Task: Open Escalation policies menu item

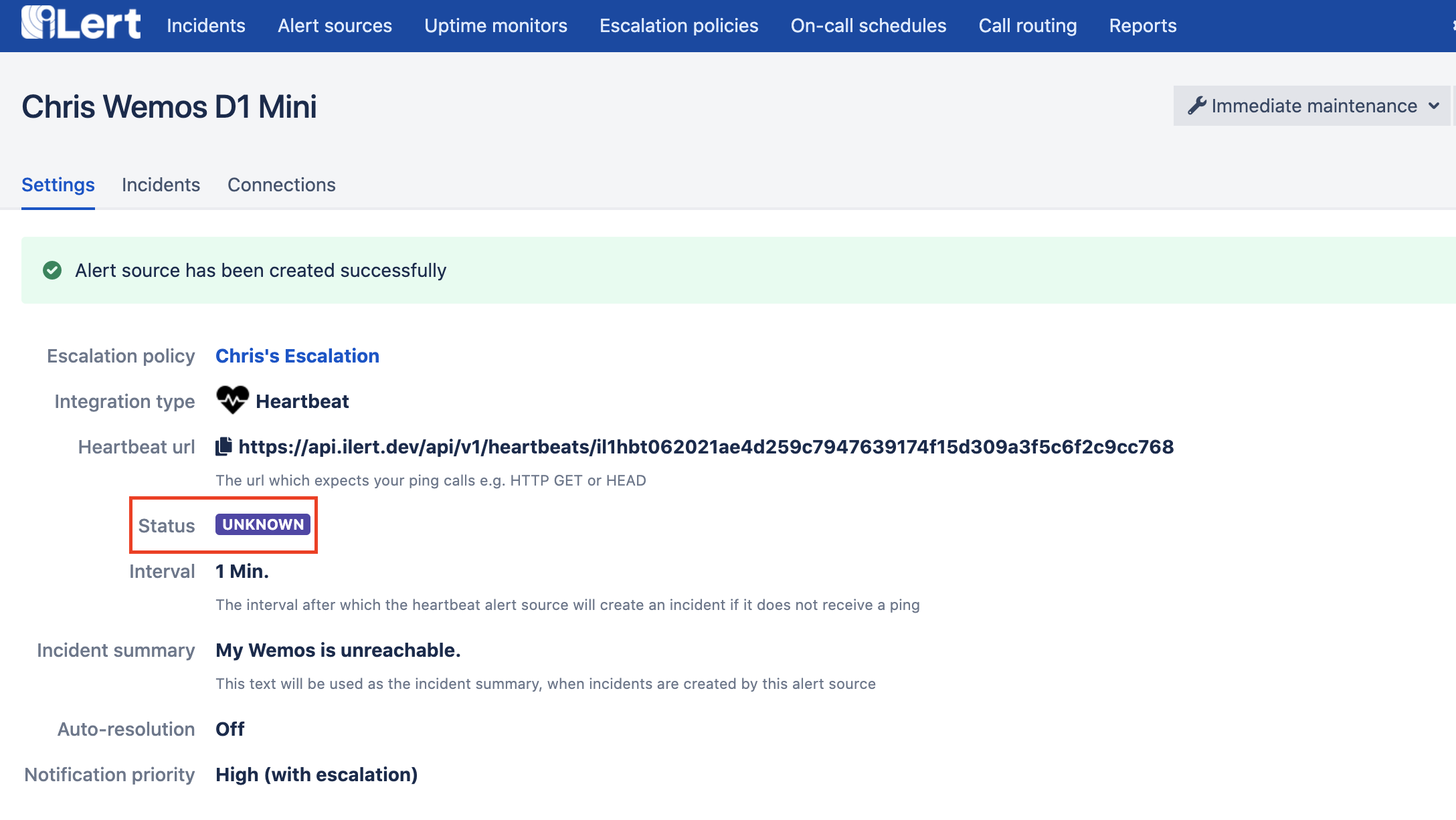Action: [678, 25]
